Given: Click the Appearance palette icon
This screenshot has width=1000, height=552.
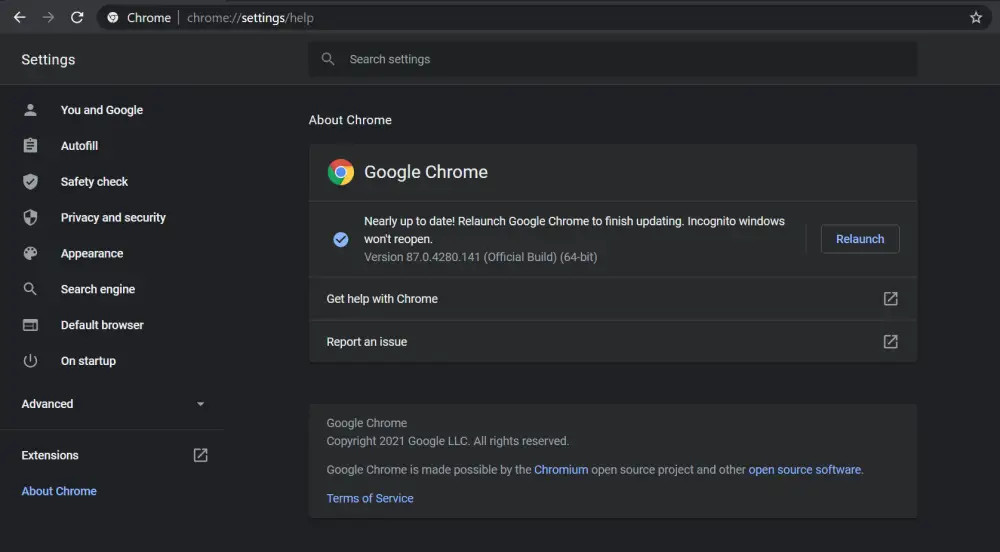Looking at the screenshot, I should [30, 253].
